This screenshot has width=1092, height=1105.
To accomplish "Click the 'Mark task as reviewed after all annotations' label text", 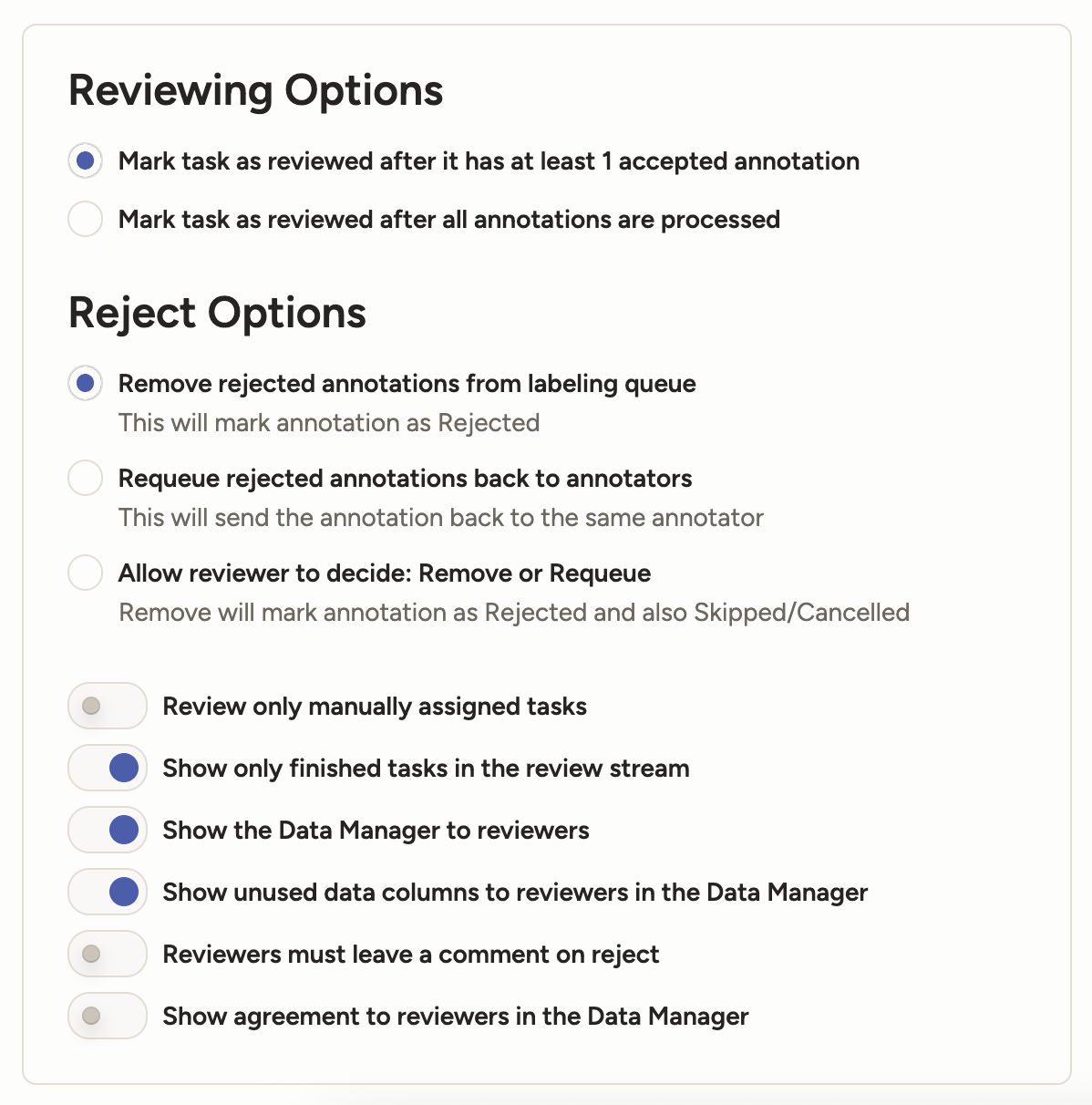I will point(449,220).
